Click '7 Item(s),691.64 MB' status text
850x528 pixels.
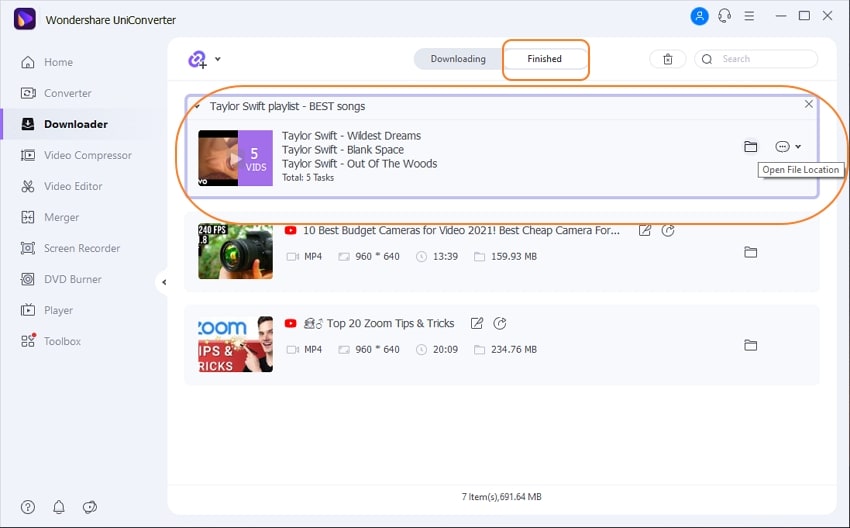(501, 497)
